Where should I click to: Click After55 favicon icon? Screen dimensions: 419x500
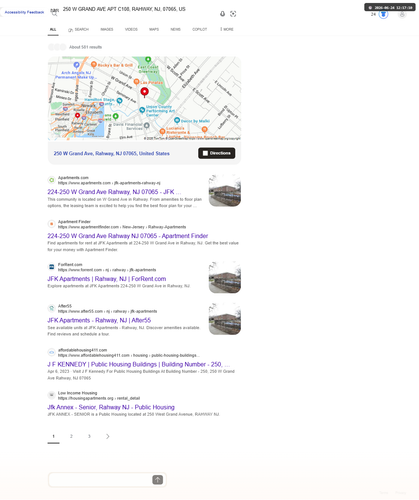(51, 308)
